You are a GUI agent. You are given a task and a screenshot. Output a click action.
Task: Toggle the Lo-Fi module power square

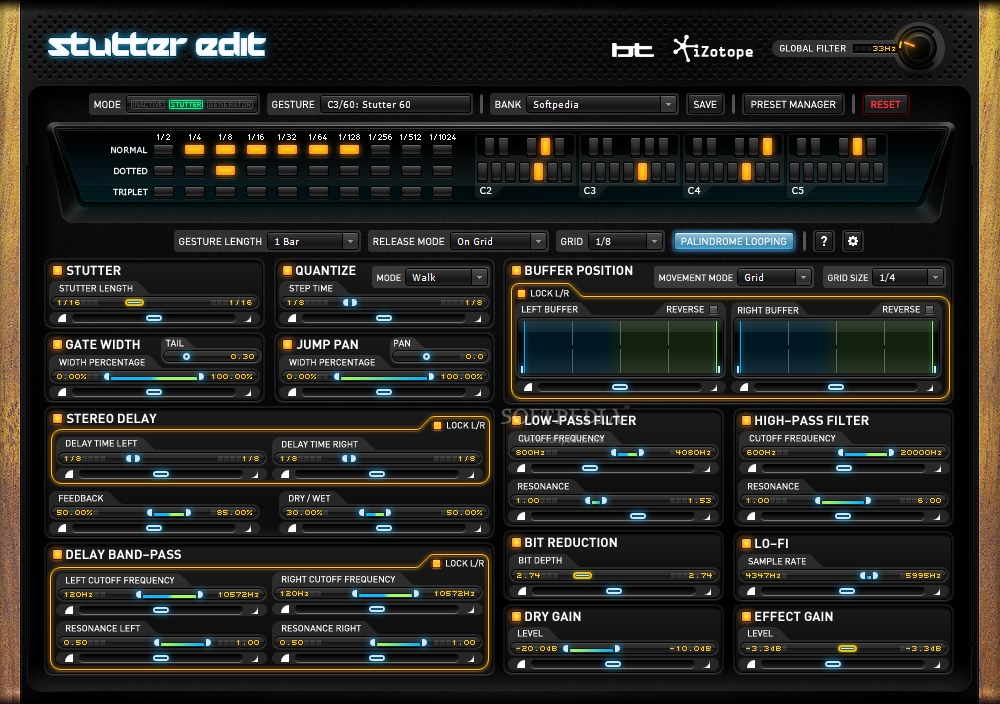coord(746,543)
